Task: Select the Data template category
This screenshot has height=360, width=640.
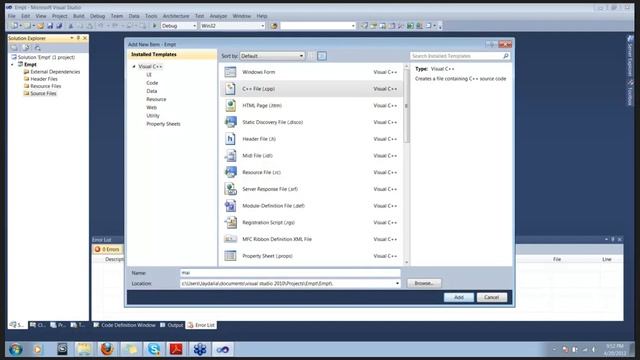Action: click(x=152, y=91)
